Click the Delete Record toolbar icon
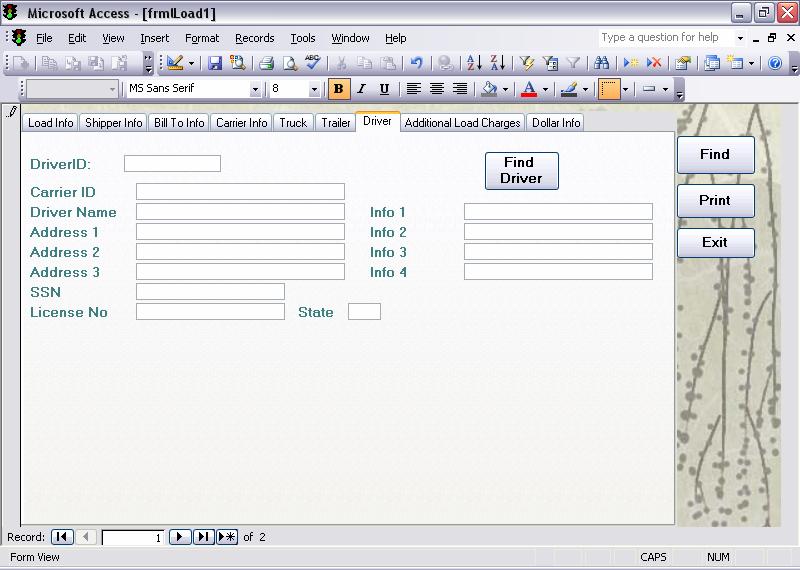Image resolution: width=800 pixels, height=570 pixels. 654,63
